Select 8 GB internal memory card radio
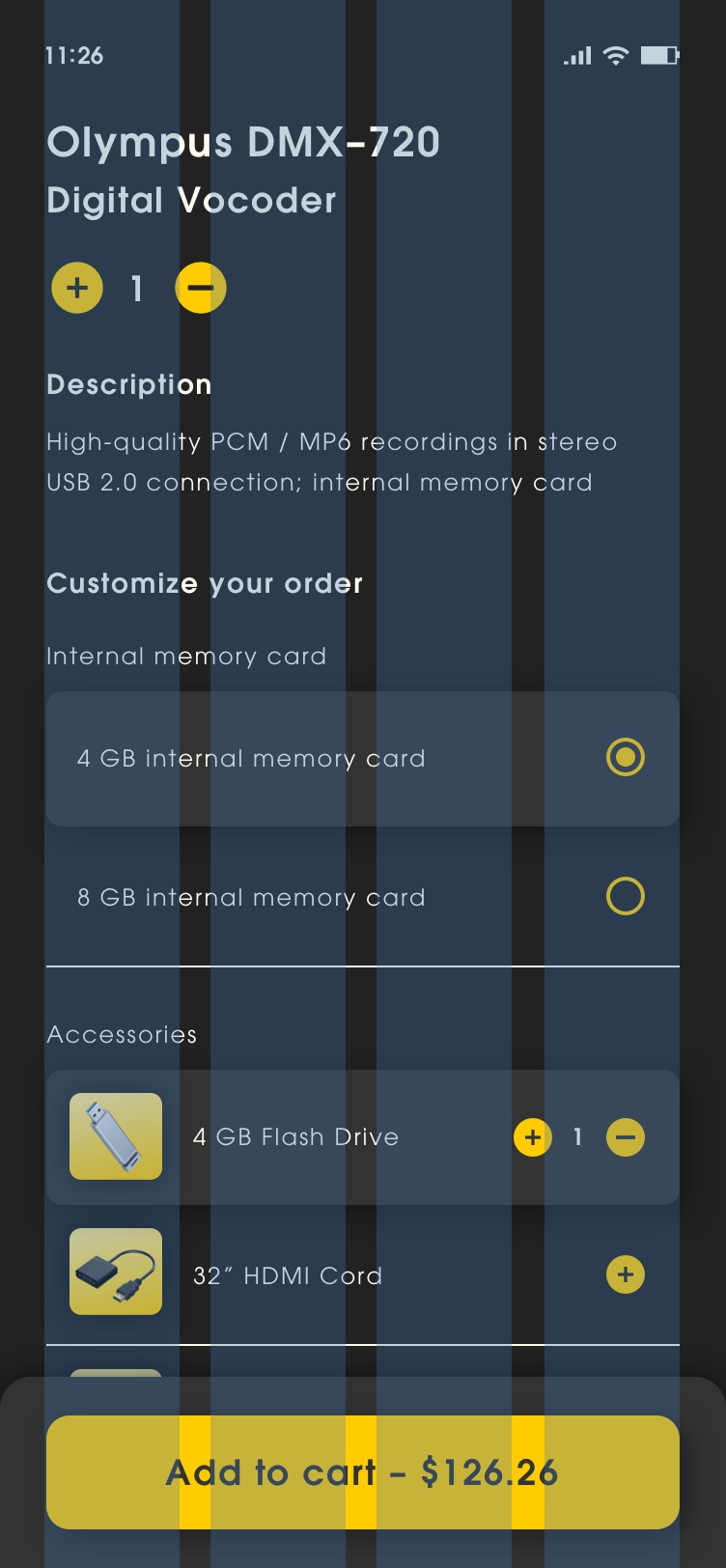The height and width of the screenshot is (1568, 726). click(x=625, y=896)
